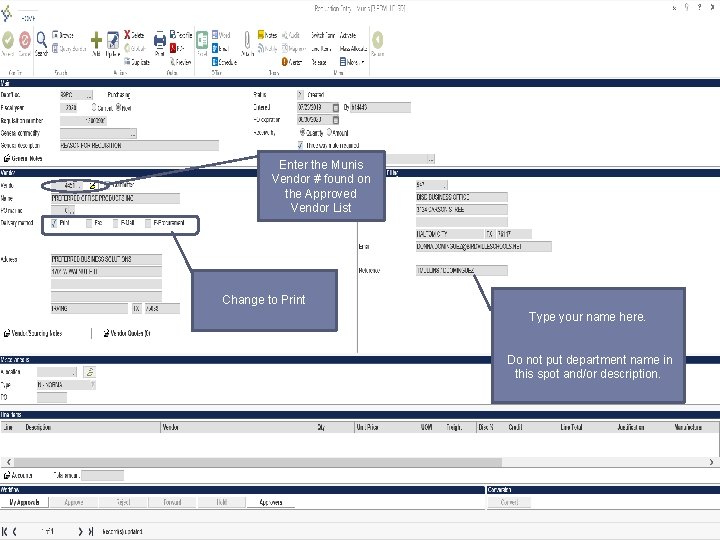Check the E-Procurement delivery method checkbox

coord(148,223)
